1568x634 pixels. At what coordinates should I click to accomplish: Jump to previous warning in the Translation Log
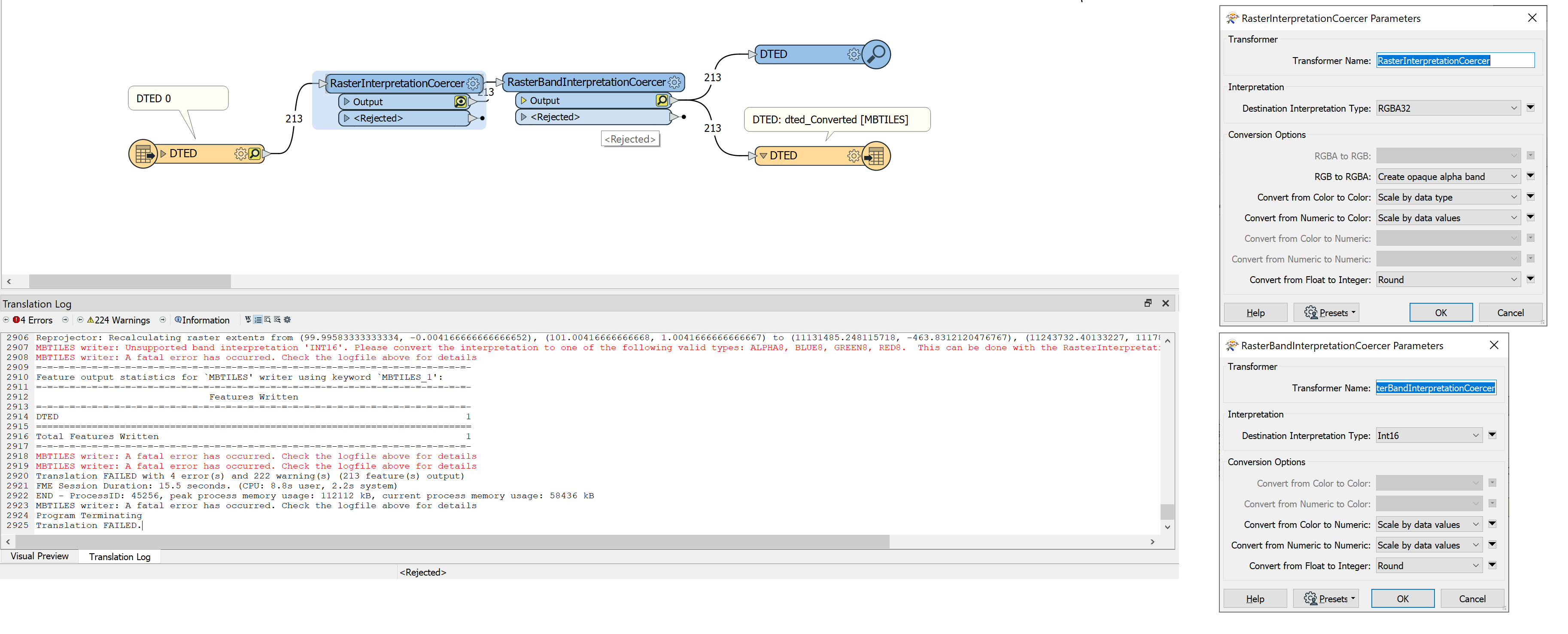[80, 320]
